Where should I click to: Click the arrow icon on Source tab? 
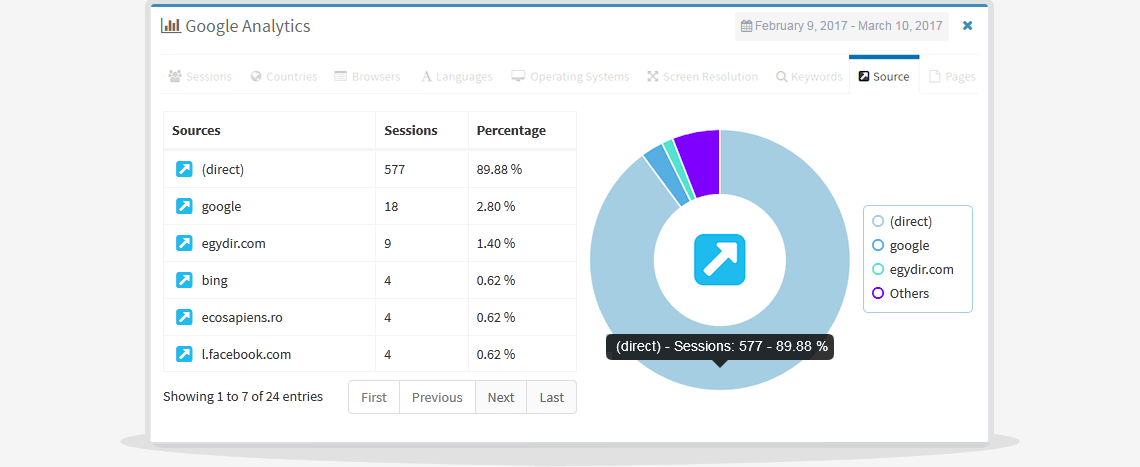[x=864, y=76]
